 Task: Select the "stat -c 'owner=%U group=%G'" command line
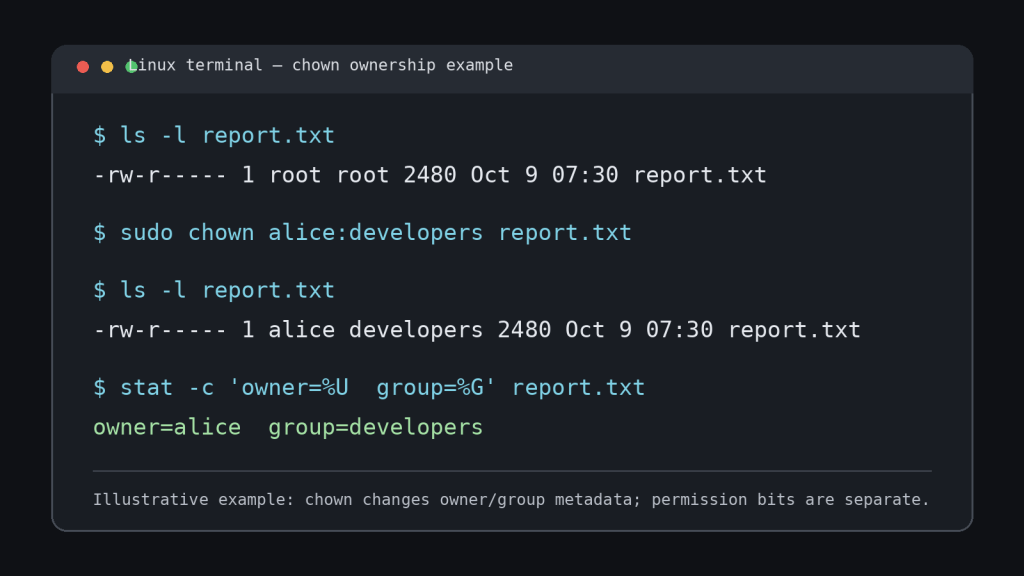[369, 387]
